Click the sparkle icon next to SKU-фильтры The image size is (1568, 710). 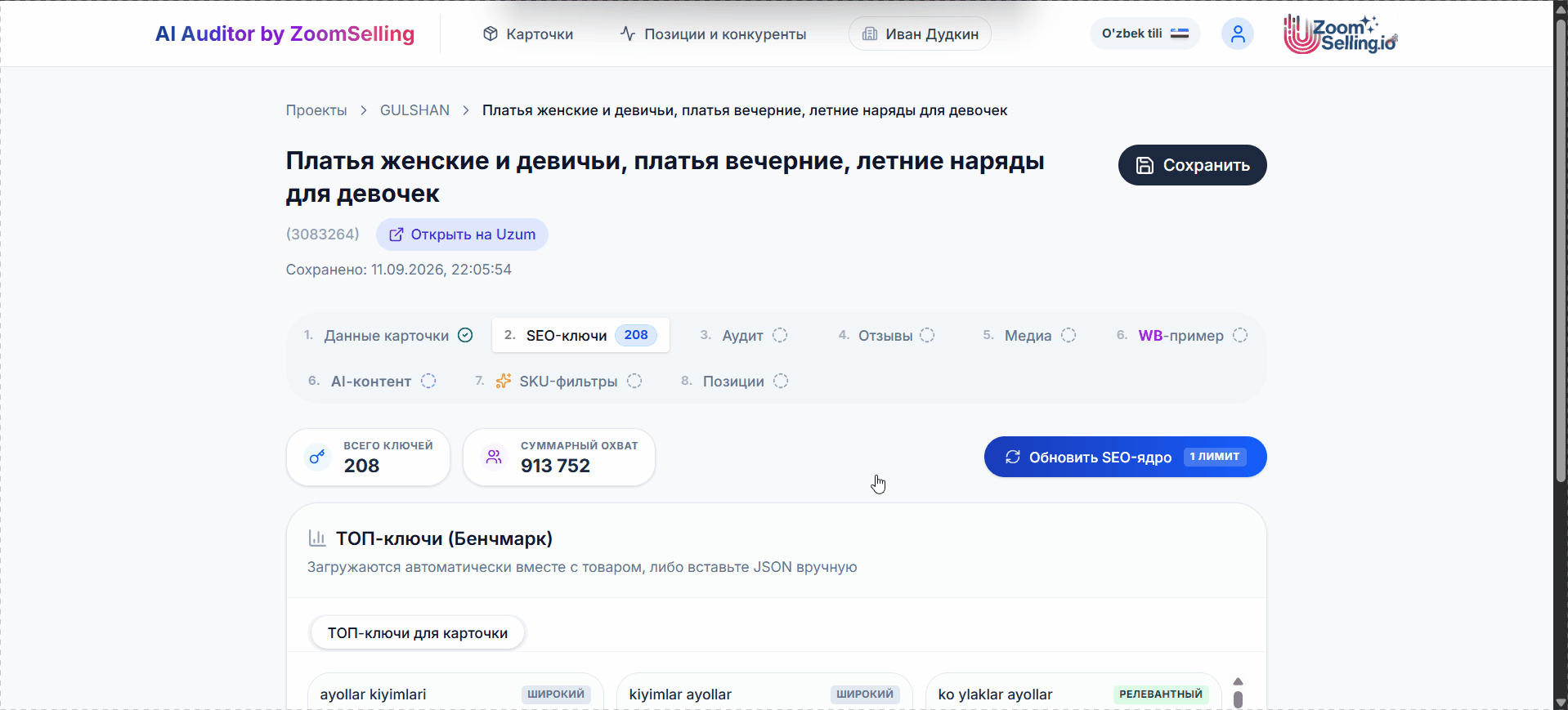tap(504, 381)
